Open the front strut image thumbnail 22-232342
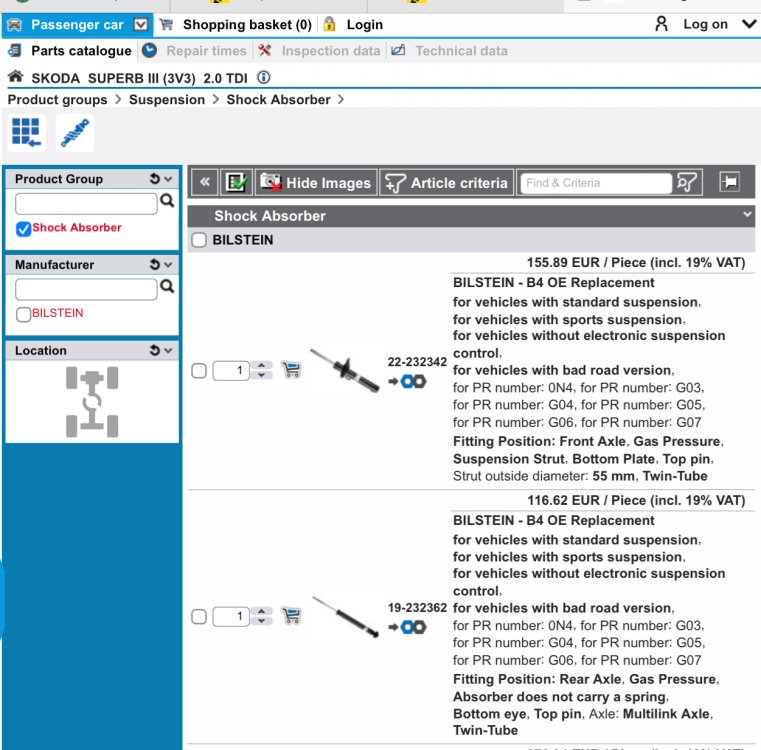This screenshot has width=761, height=750. [344, 370]
